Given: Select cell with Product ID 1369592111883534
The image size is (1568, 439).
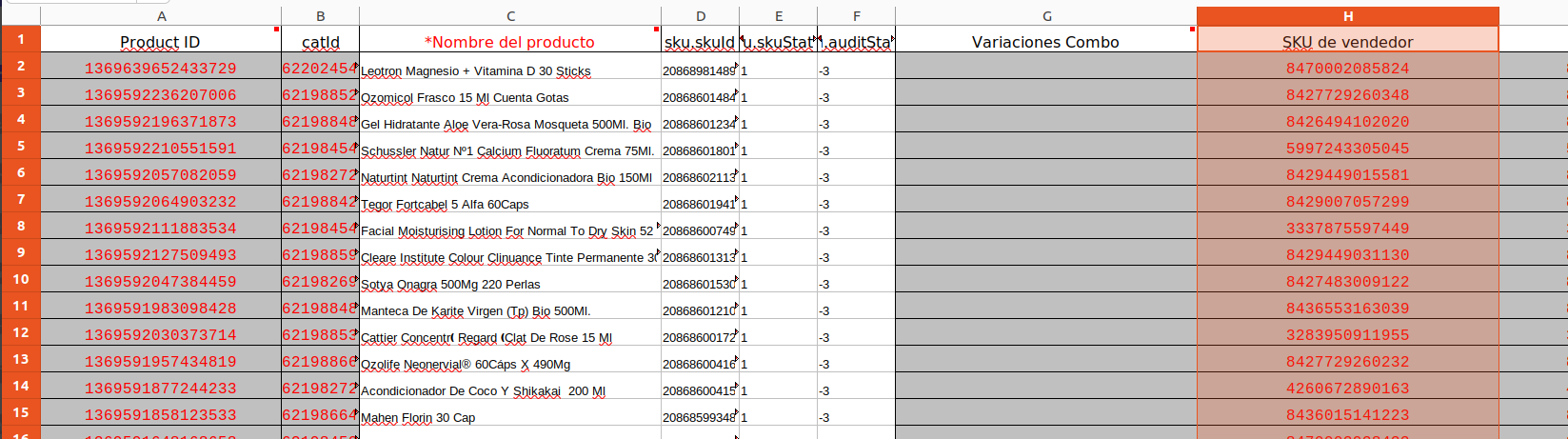Looking at the screenshot, I should click(x=161, y=226).
